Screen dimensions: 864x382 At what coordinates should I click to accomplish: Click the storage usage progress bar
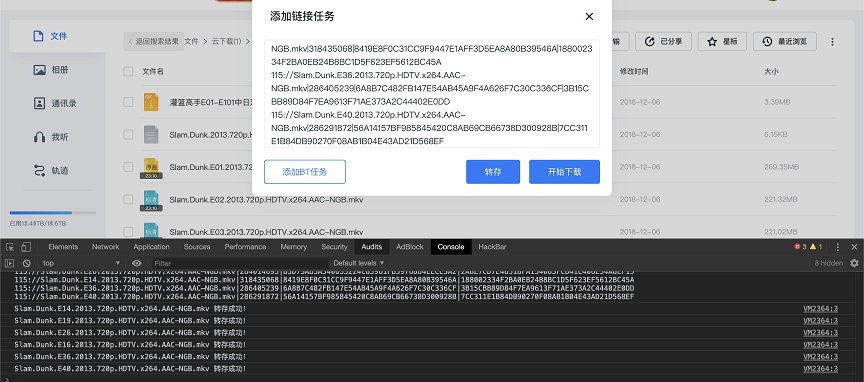(53, 213)
